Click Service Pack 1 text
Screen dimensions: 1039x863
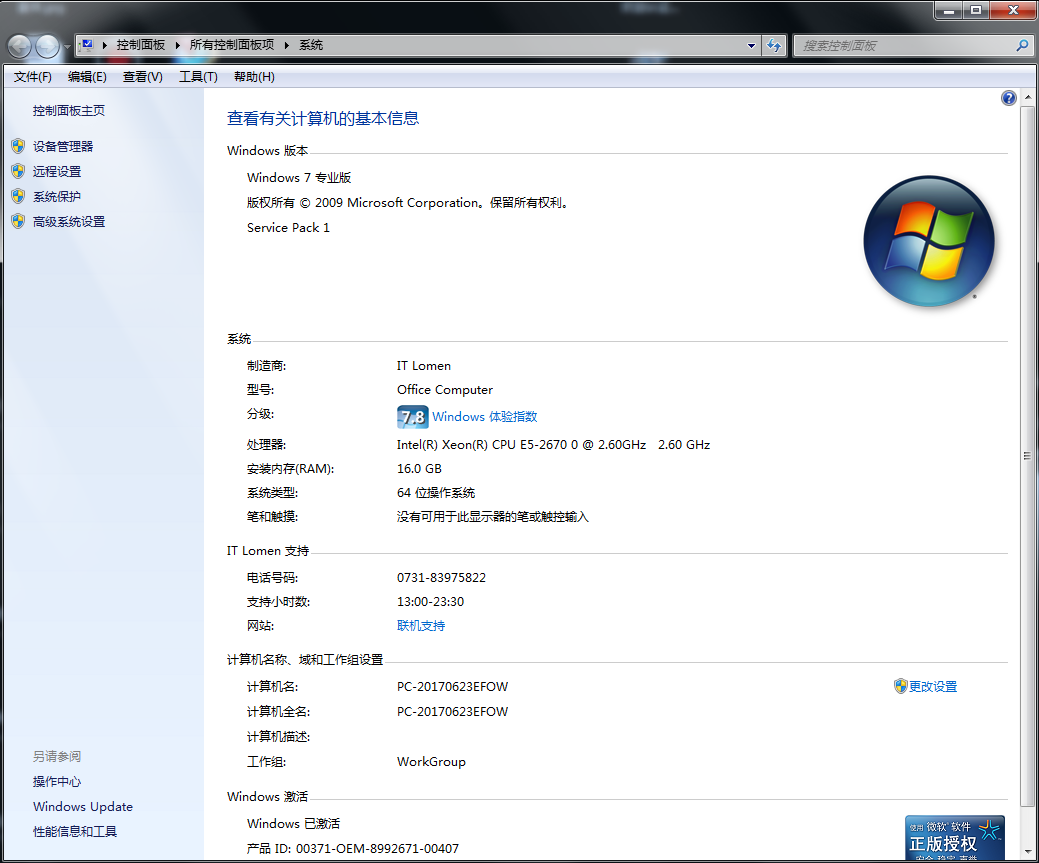tap(288, 228)
